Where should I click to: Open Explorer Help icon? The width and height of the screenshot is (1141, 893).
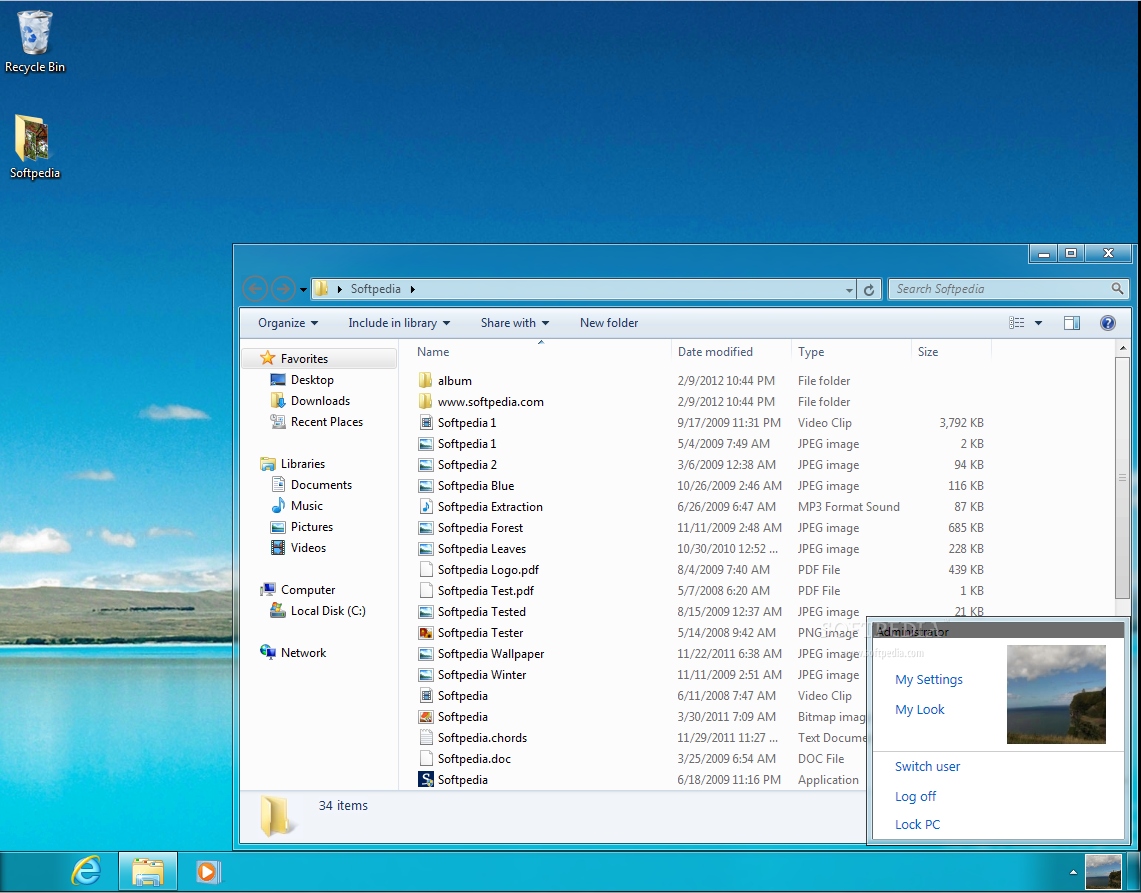(1108, 323)
